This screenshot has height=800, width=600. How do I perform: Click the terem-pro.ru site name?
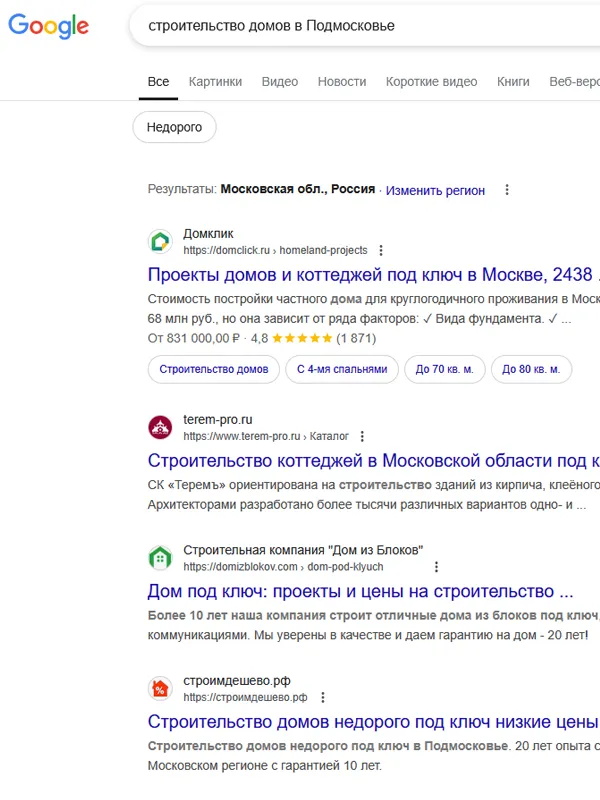(x=218, y=419)
